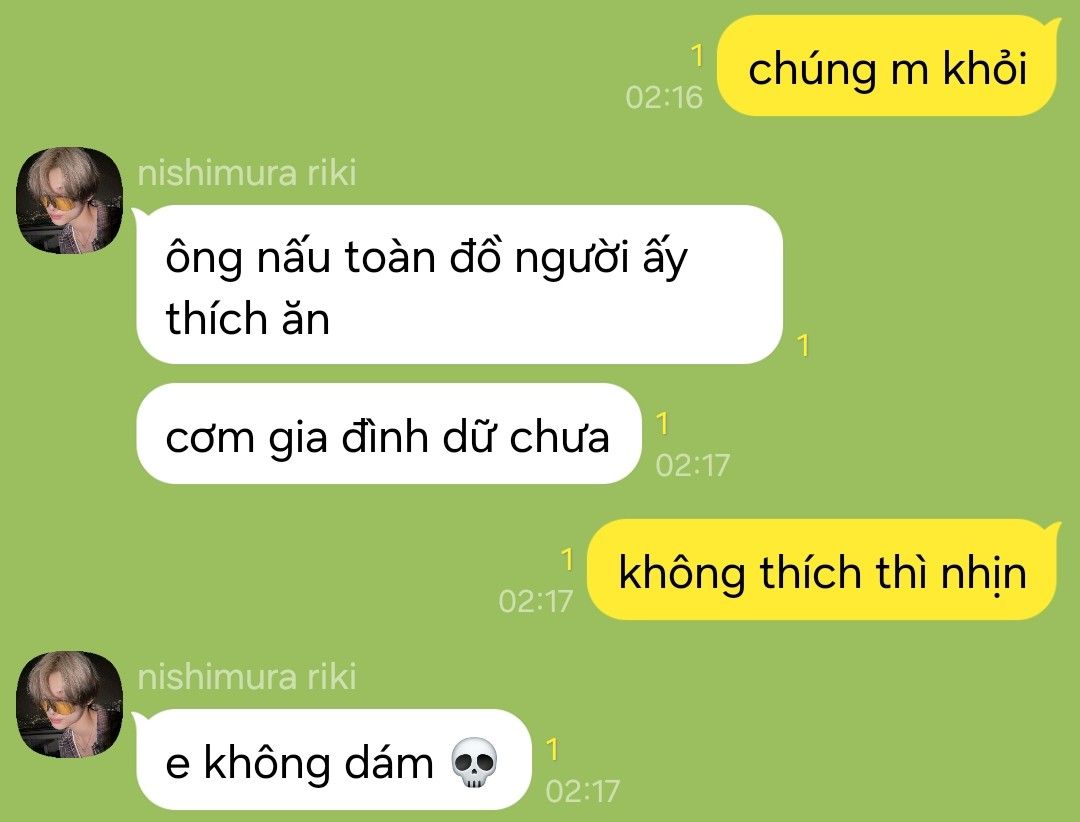Click the 02:16 timestamp
The image size is (1080, 822).
coord(664,97)
